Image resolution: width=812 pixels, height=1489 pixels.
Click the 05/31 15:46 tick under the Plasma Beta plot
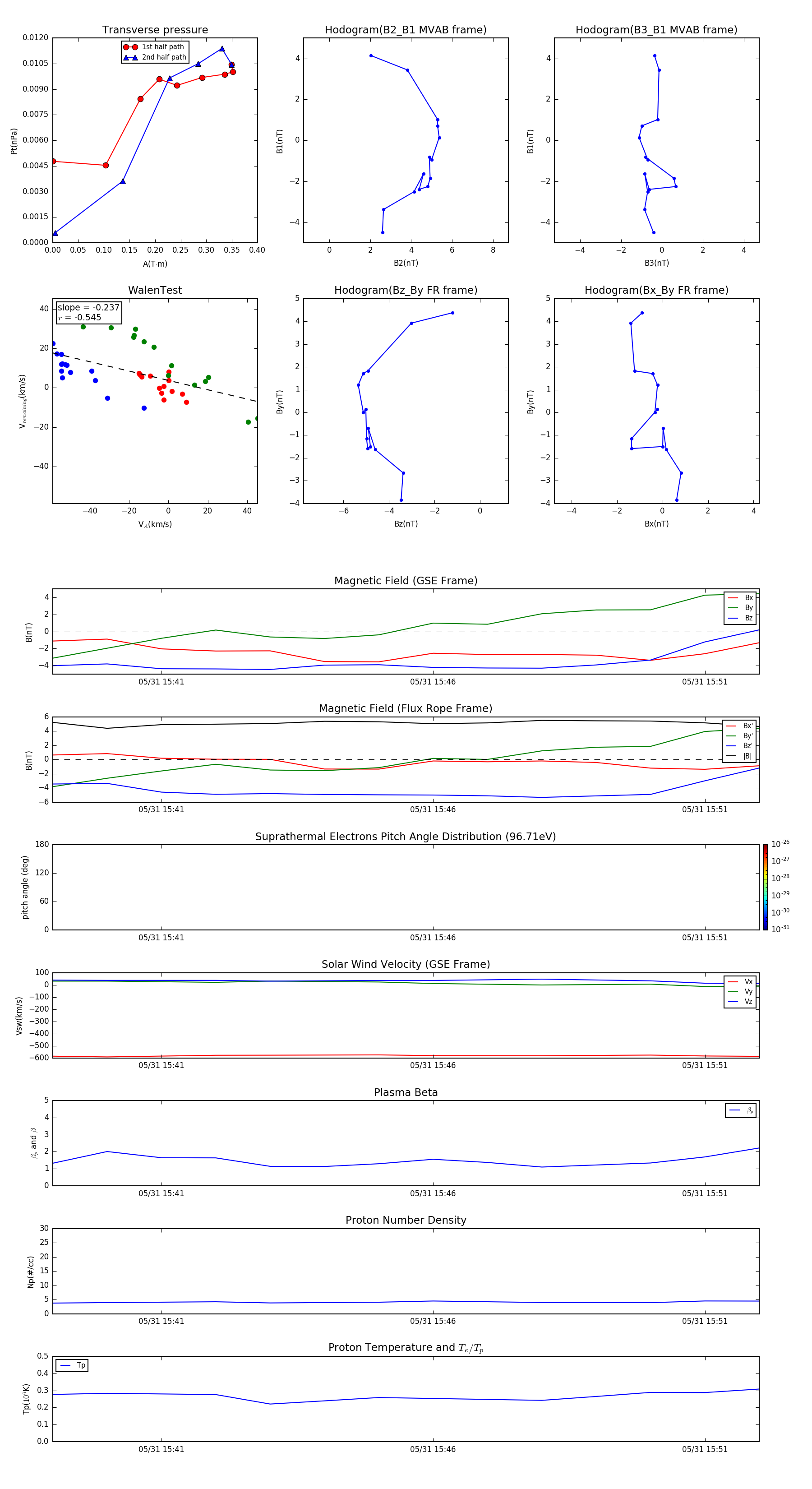[433, 1193]
